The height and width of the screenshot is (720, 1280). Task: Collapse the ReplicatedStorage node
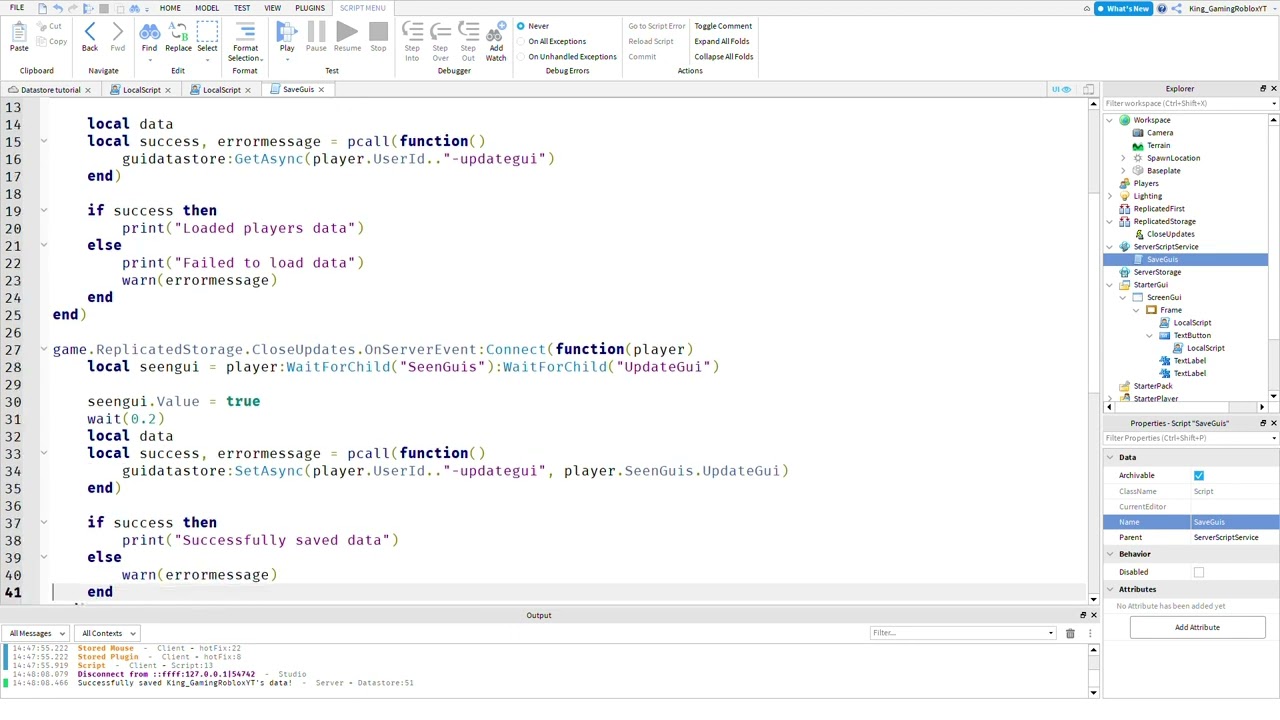click(1110, 221)
